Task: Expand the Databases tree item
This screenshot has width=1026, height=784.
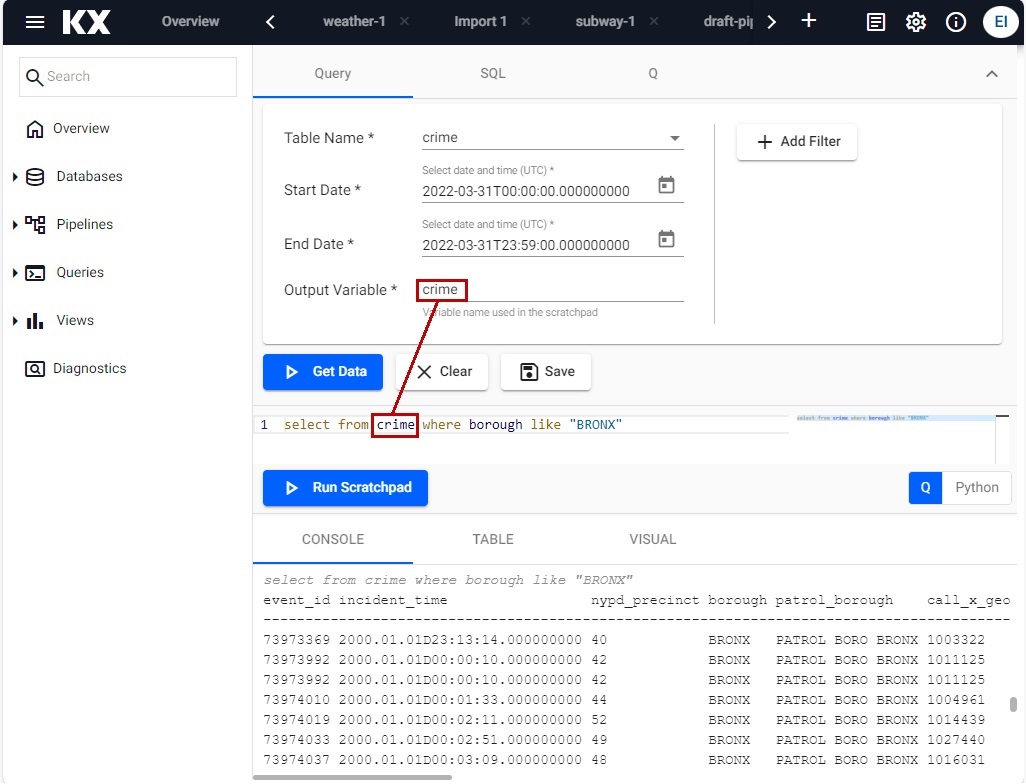Action: pyautogui.click(x=15, y=177)
